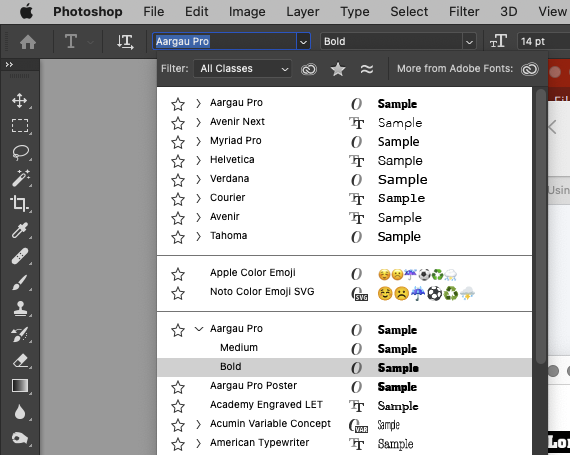The image size is (570, 455).
Task: Click the Aargau Pro font name field
Action: coord(224,41)
